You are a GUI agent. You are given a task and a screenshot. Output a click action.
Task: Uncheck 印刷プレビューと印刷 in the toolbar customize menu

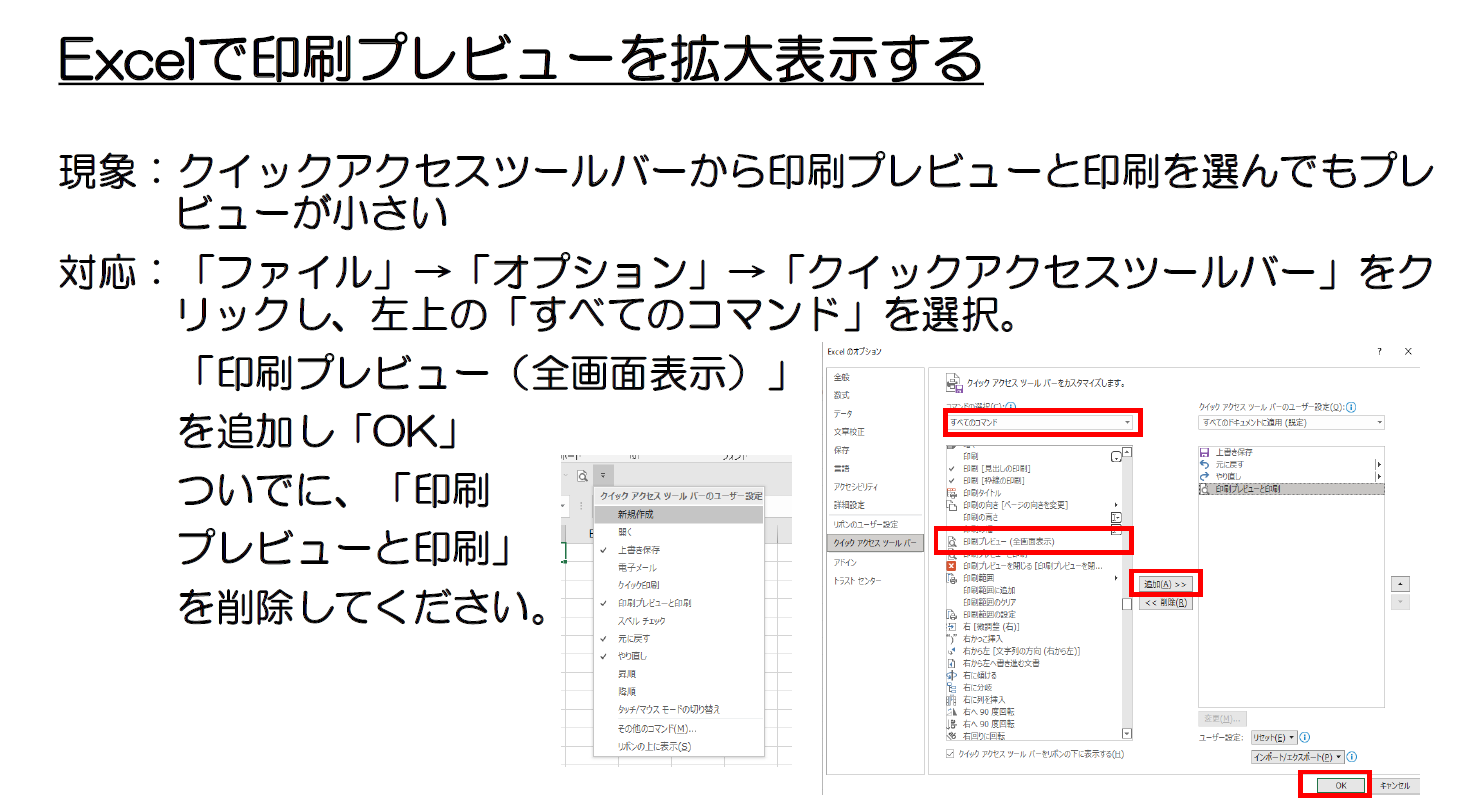point(604,603)
